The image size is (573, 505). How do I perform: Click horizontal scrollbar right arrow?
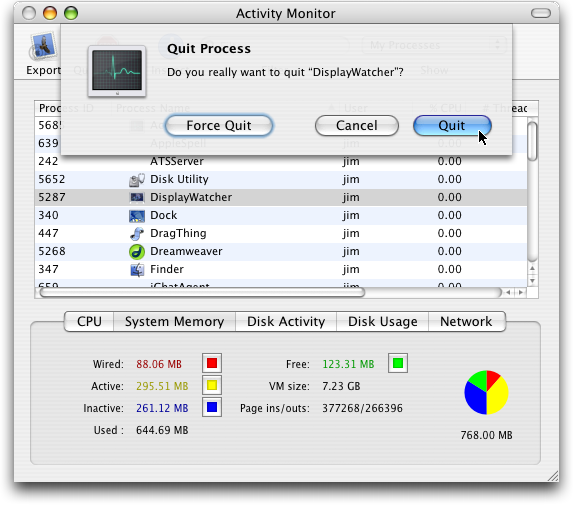521,292
